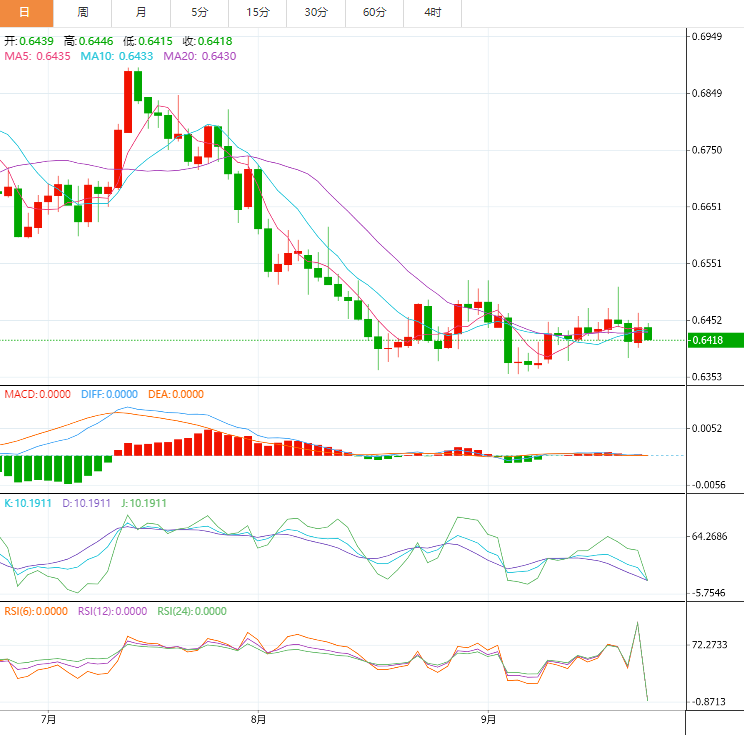This screenshot has height=735, width=744.
Task: Select the MACD indicator label
Action: (37, 394)
